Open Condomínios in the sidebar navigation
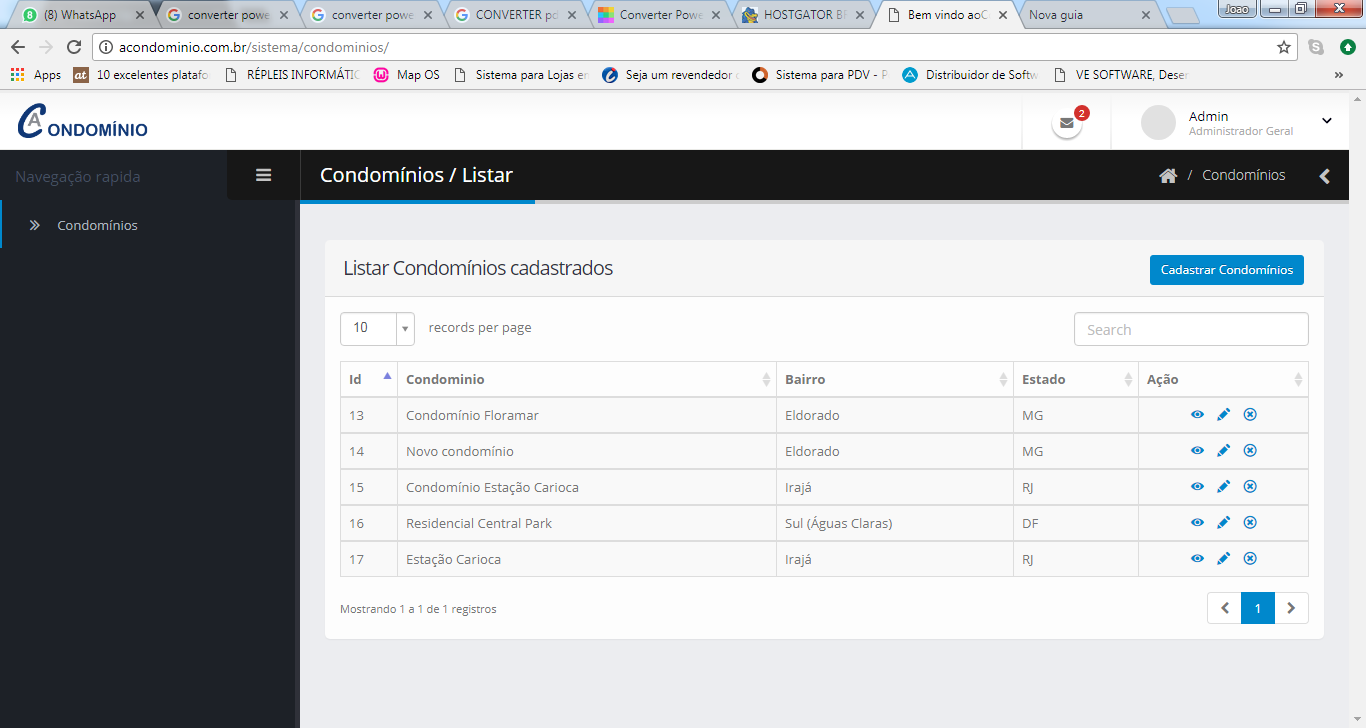 click(150, 225)
